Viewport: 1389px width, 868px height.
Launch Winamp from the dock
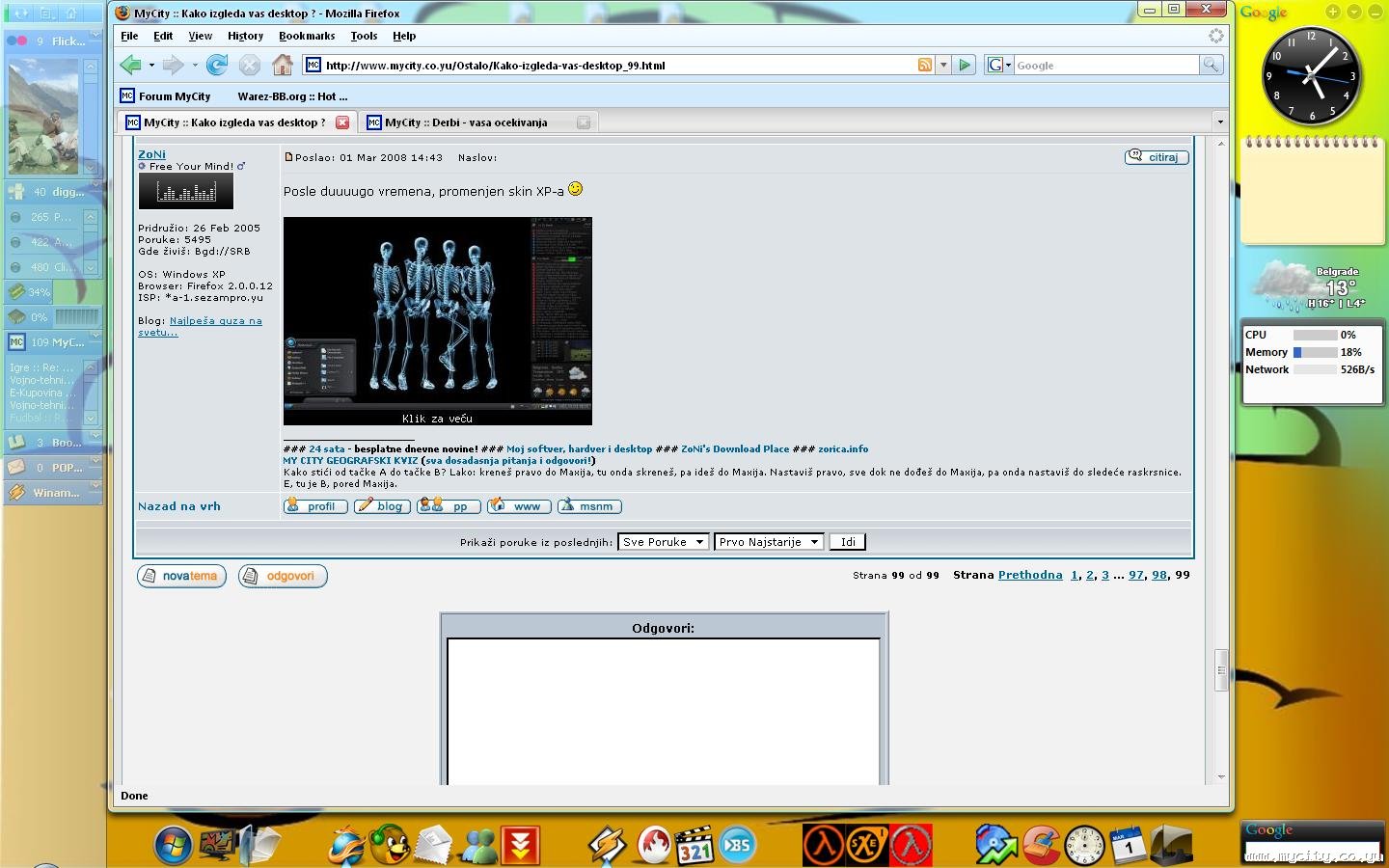tap(607, 845)
